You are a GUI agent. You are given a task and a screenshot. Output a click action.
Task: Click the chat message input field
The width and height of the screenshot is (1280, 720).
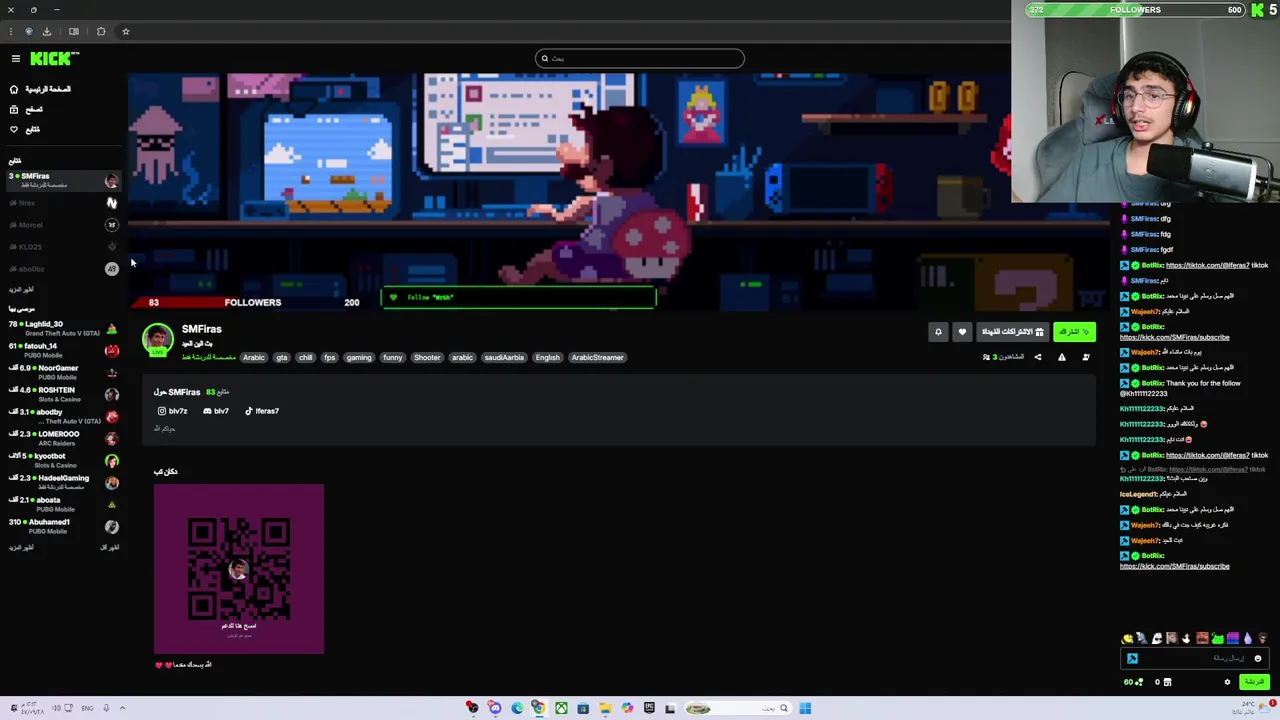point(1195,658)
